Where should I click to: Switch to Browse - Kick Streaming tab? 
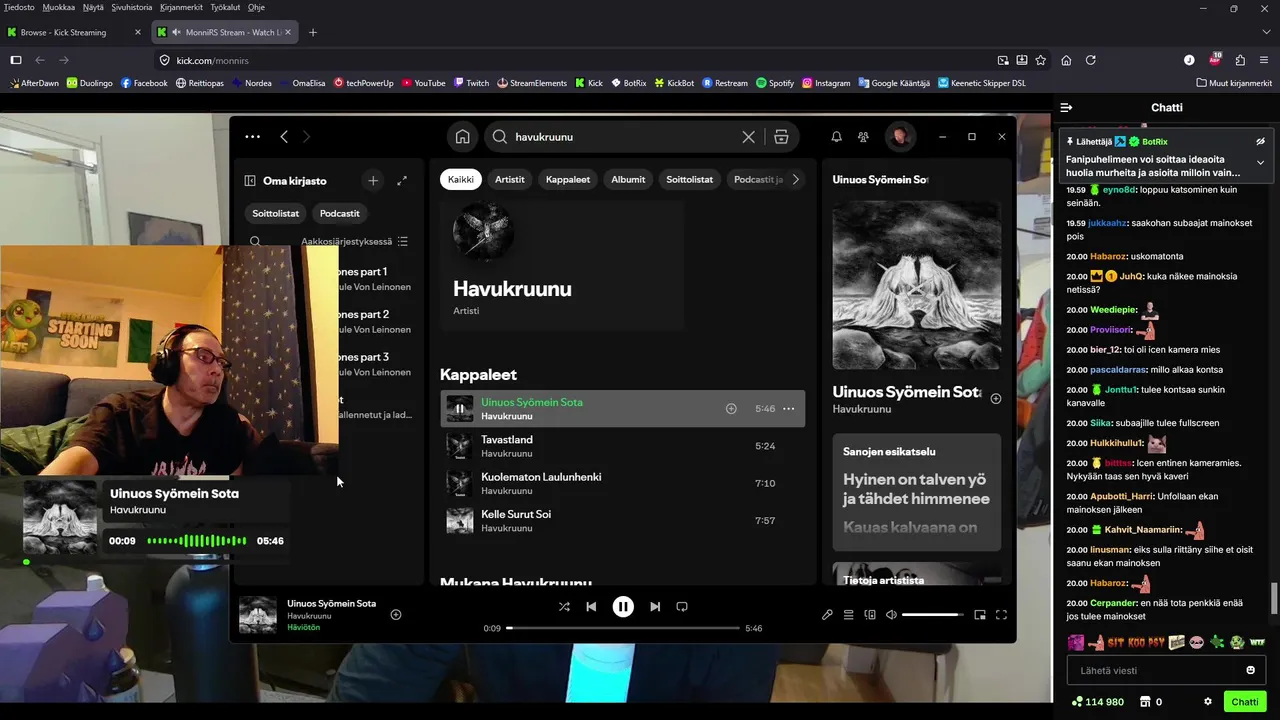click(74, 32)
